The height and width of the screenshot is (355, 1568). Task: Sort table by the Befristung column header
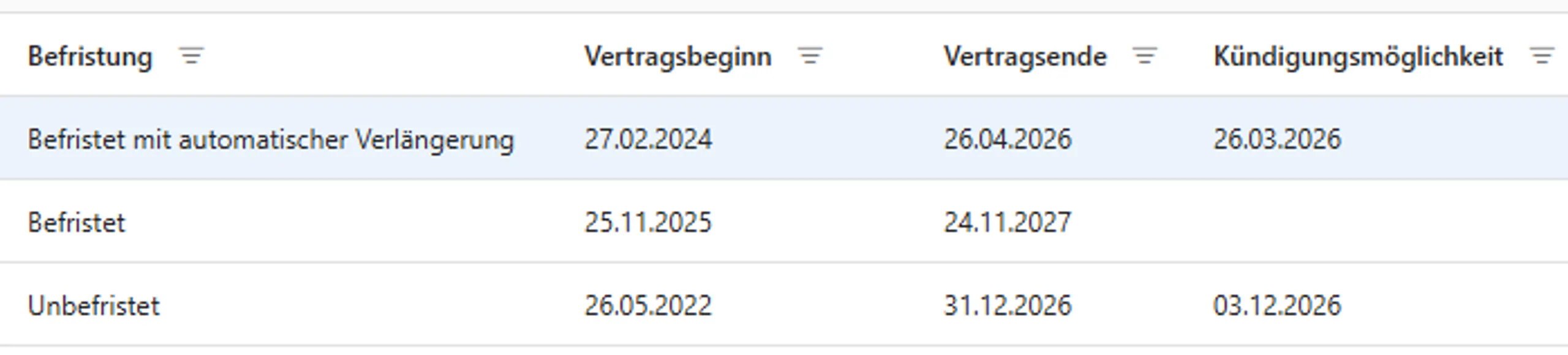coord(89,56)
